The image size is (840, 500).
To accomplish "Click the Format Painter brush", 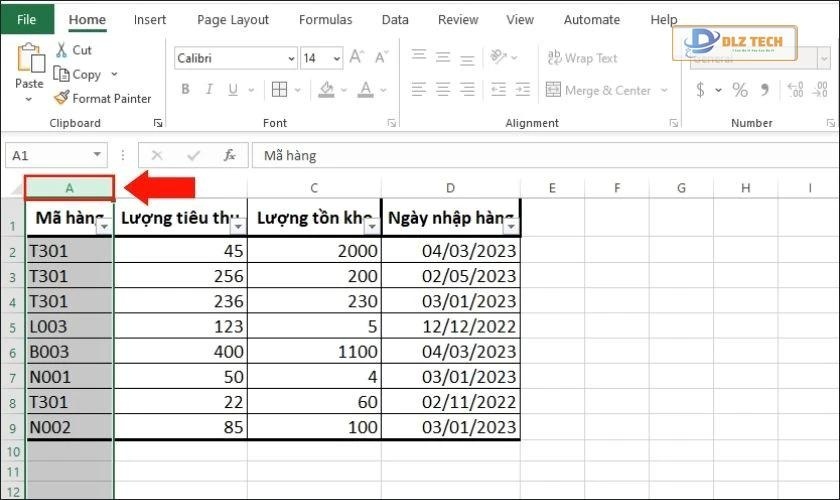I will tap(62, 98).
